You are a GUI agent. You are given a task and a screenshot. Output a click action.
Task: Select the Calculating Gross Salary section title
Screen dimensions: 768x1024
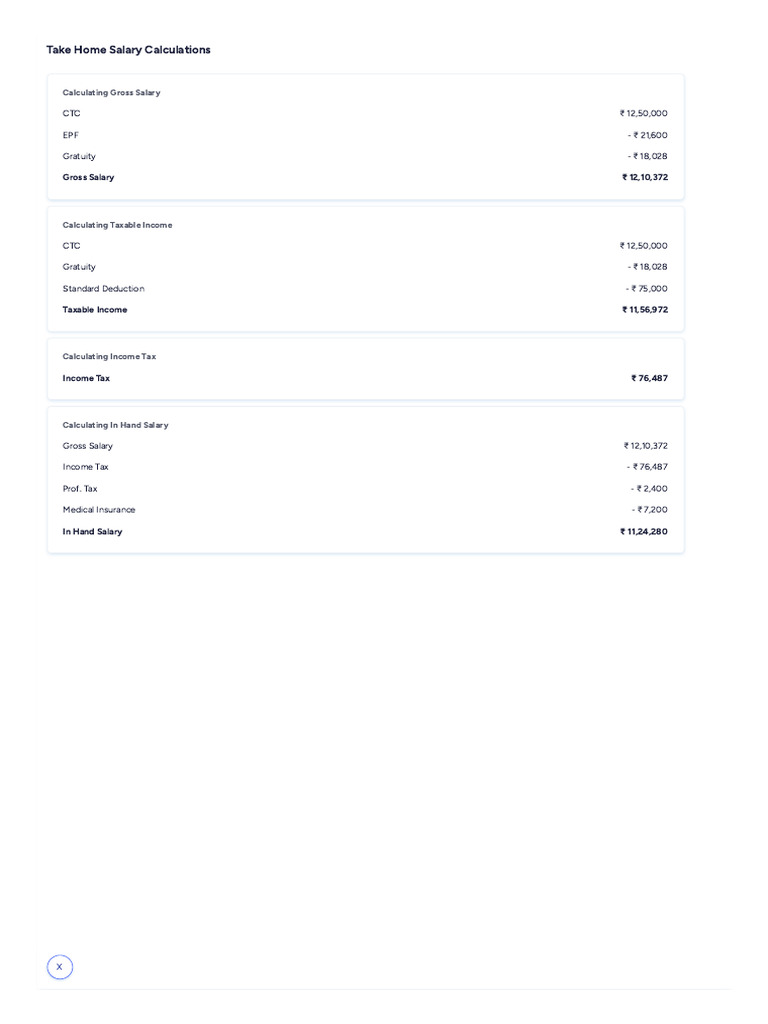(x=111, y=93)
